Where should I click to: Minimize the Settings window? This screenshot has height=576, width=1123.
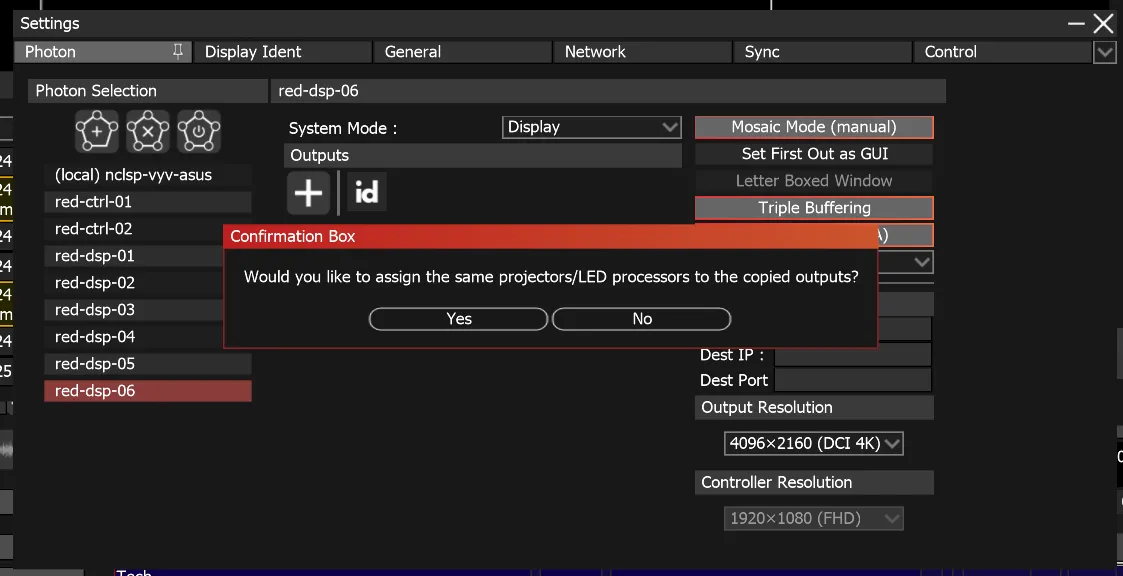tap(1076, 24)
